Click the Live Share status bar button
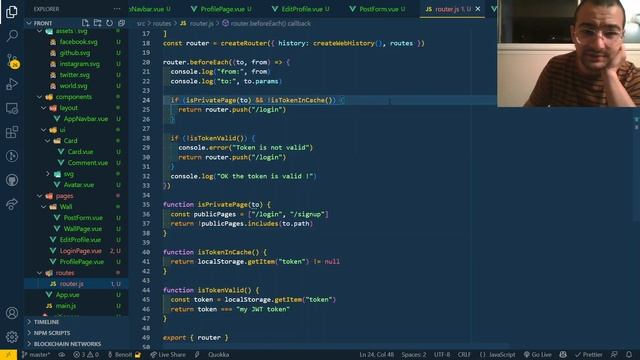The width and height of the screenshot is (640, 360). tap(168, 355)
